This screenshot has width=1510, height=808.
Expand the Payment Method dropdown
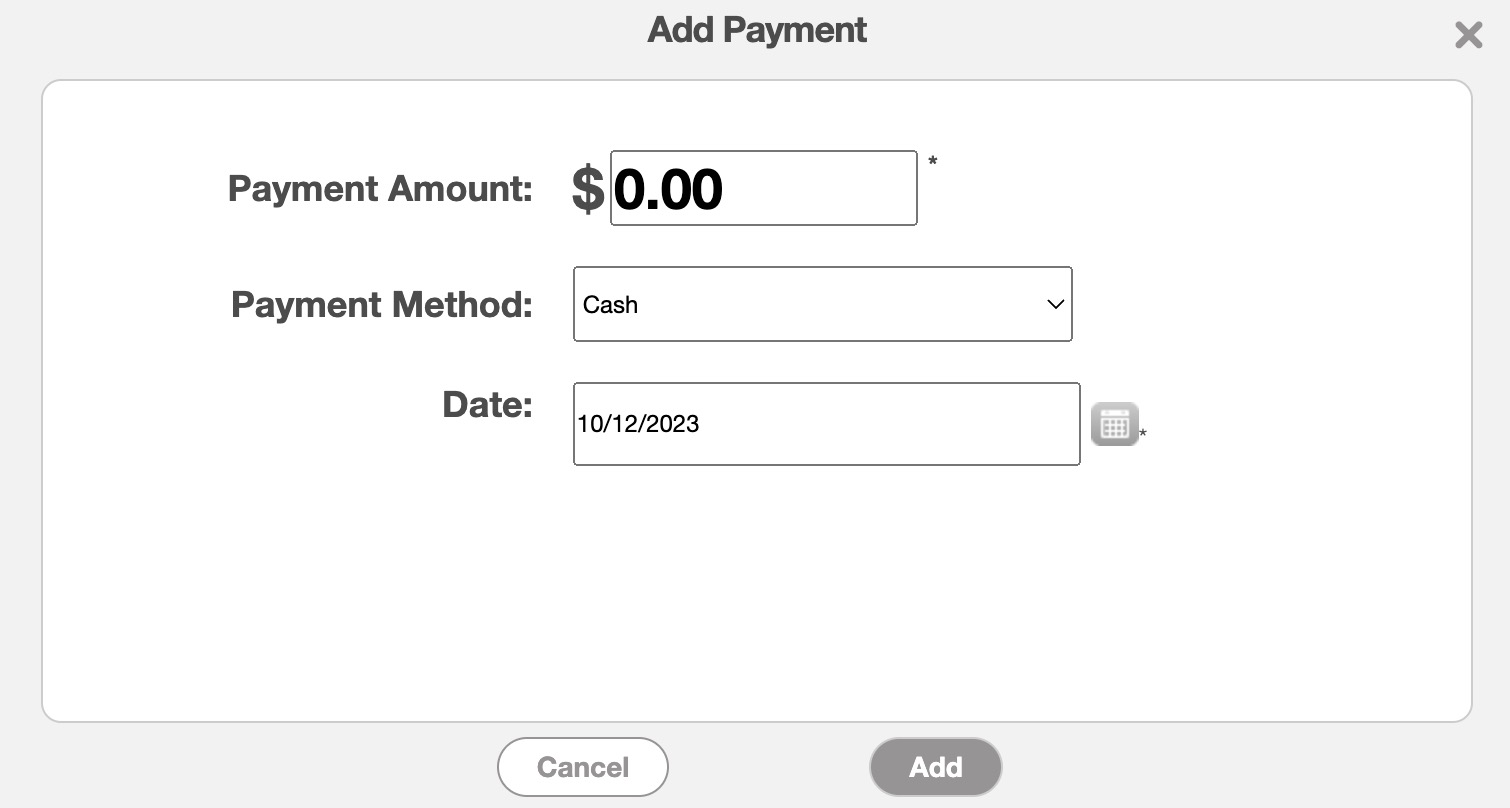822,304
